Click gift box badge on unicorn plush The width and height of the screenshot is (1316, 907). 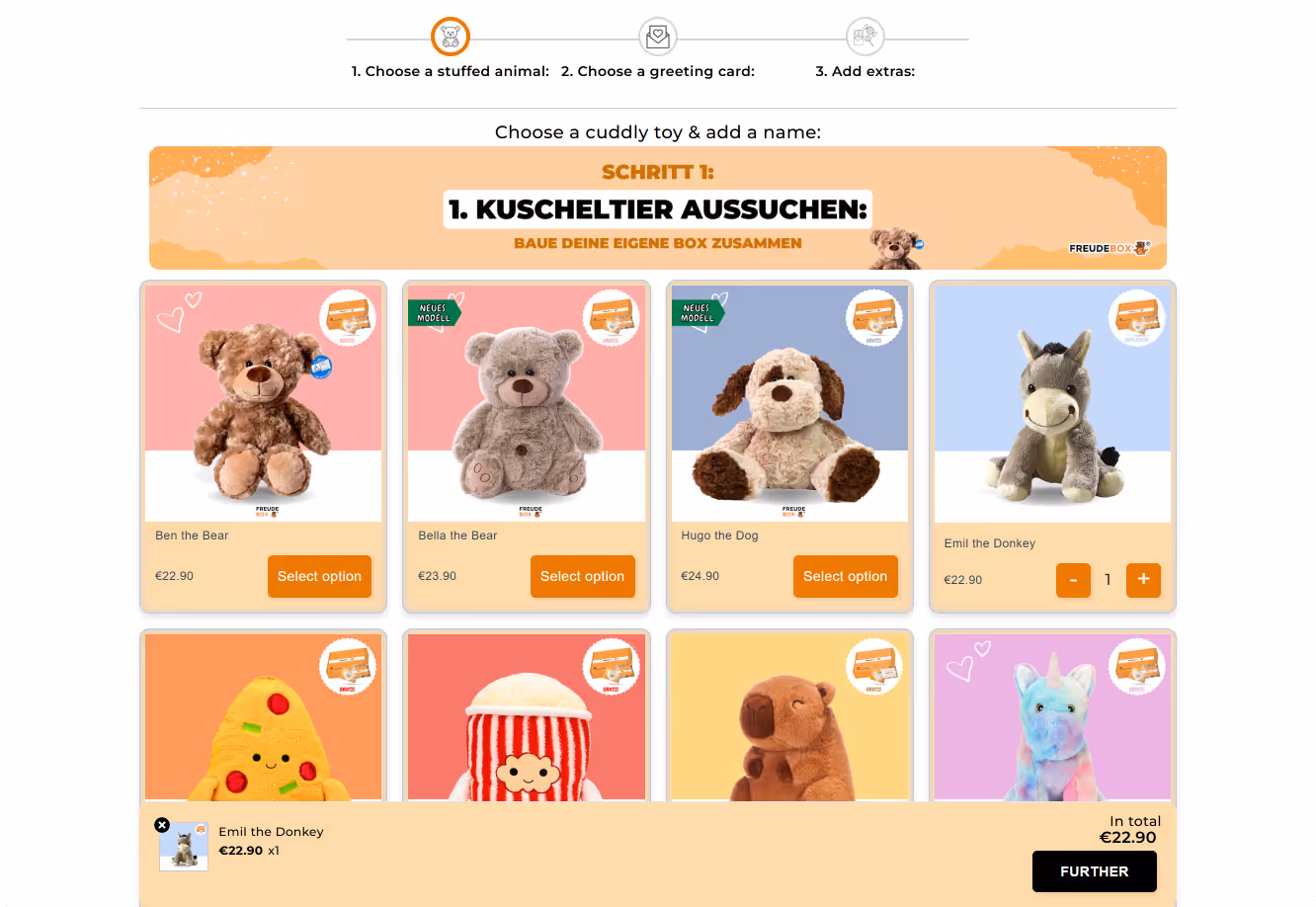(x=1137, y=667)
